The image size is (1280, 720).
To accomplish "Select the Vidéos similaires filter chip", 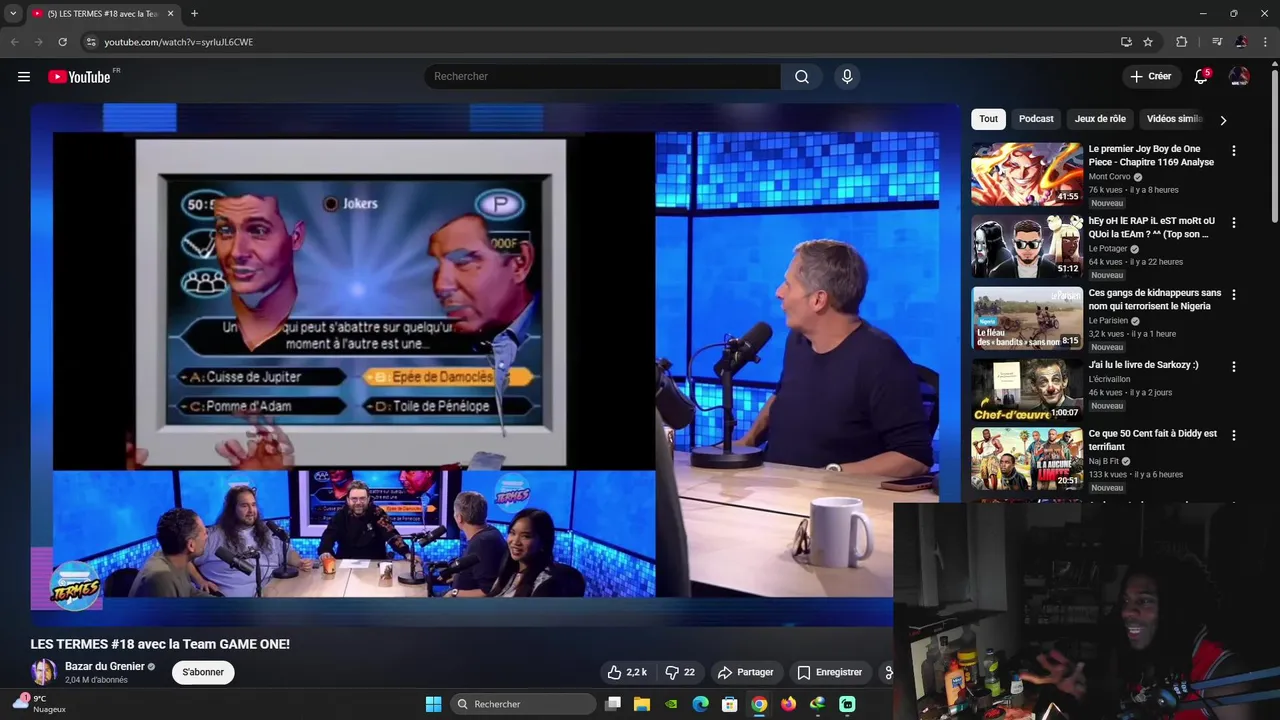I will pos(1174,119).
